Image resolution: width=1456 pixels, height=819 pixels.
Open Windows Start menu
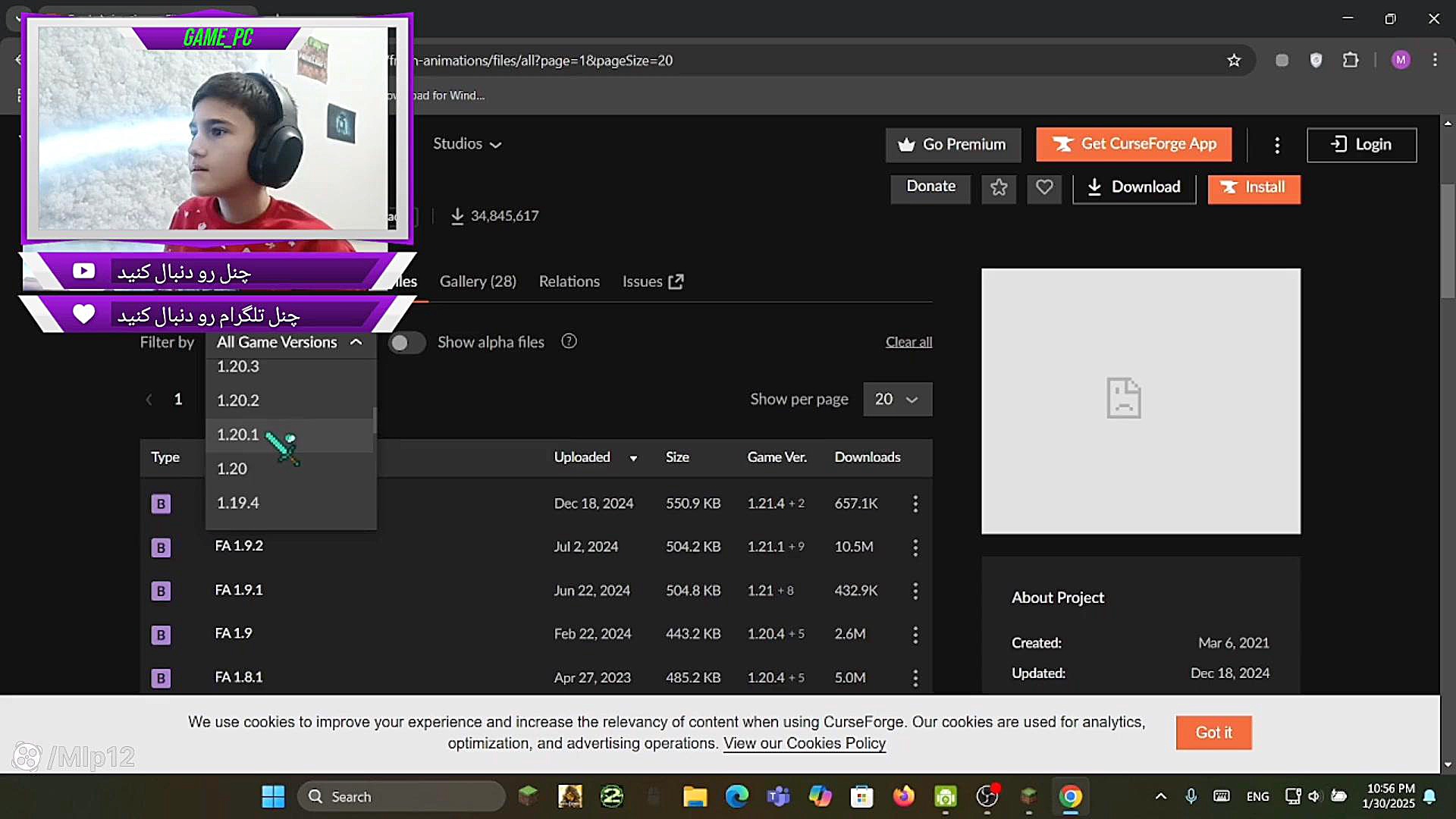point(273,796)
